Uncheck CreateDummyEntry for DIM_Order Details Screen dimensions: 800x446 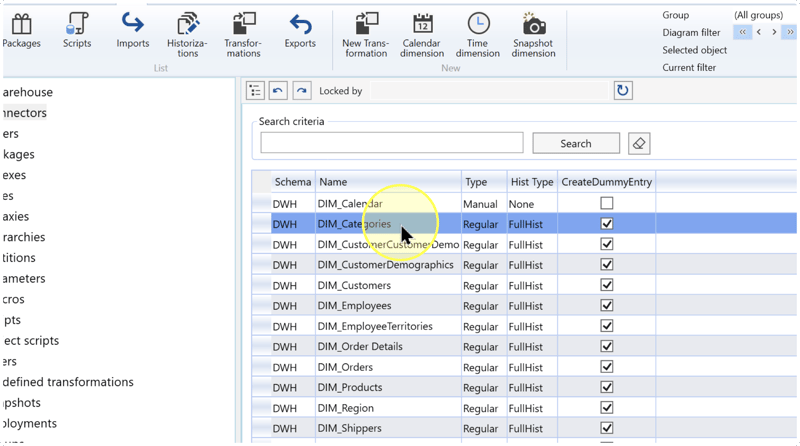pyautogui.click(x=607, y=346)
